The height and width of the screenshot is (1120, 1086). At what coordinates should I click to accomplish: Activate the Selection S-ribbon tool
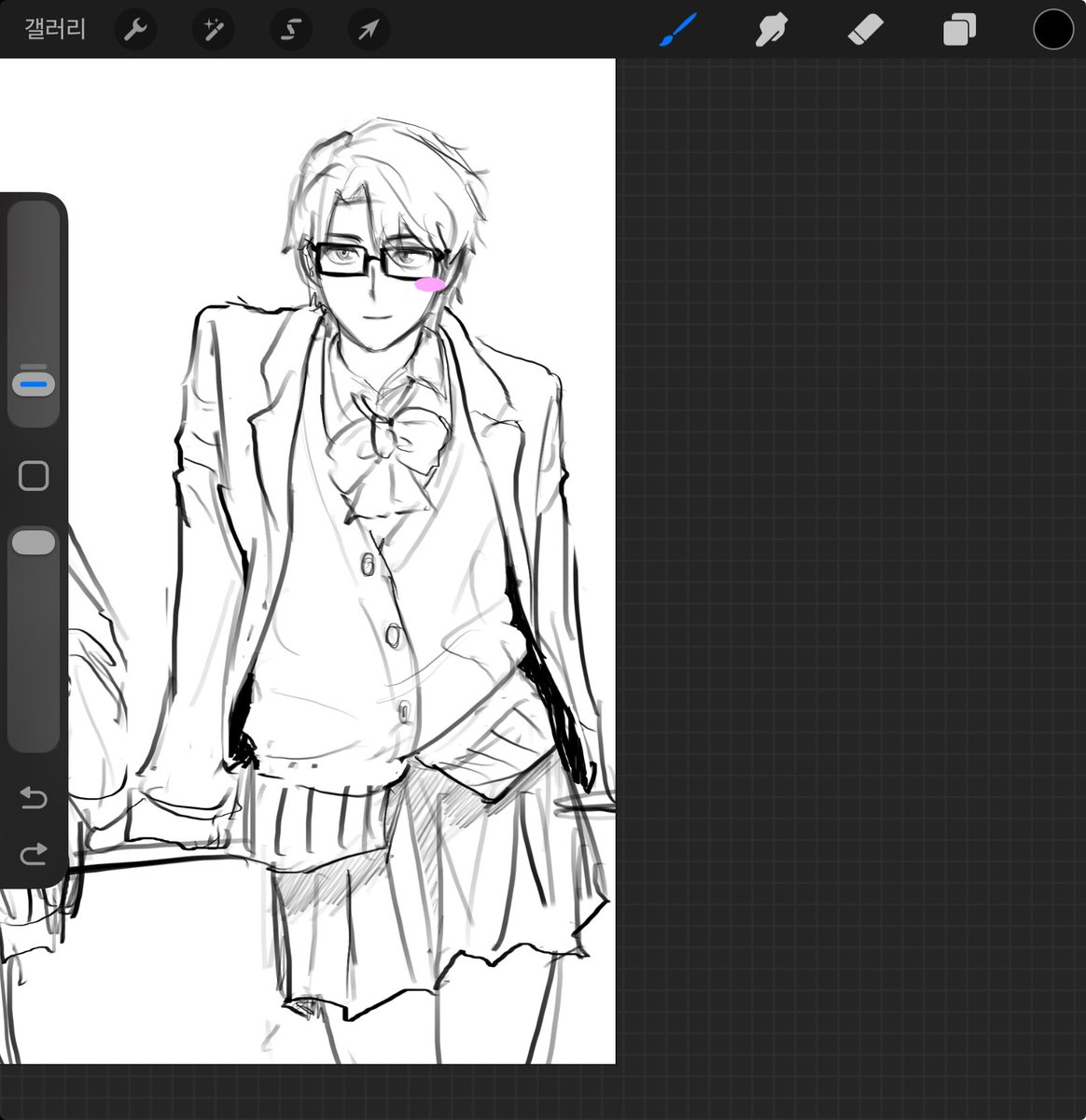pyautogui.click(x=291, y=30)
